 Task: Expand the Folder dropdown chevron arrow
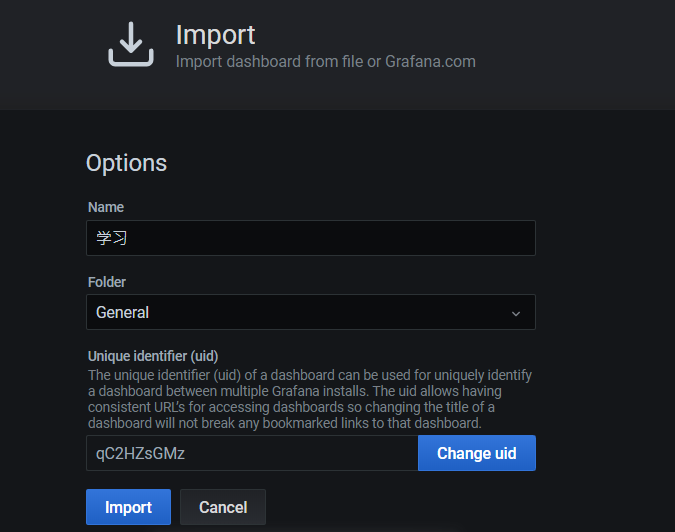click(516, 313)
